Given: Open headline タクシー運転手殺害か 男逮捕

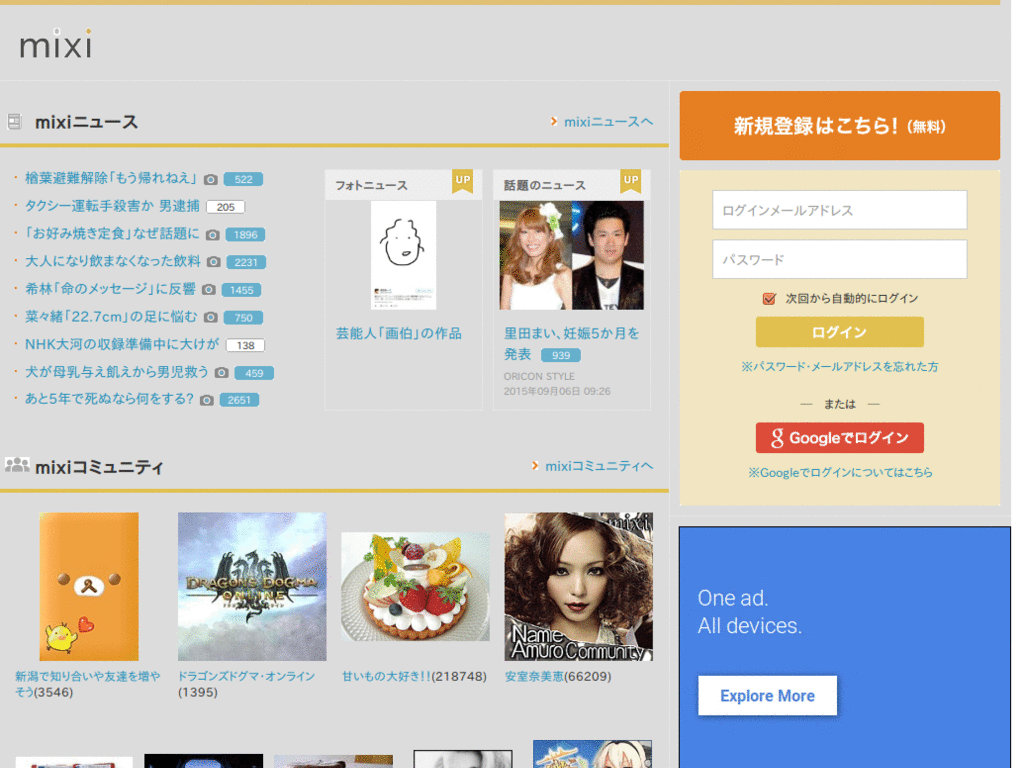Looking at the screenshot, I should (112, 206).
